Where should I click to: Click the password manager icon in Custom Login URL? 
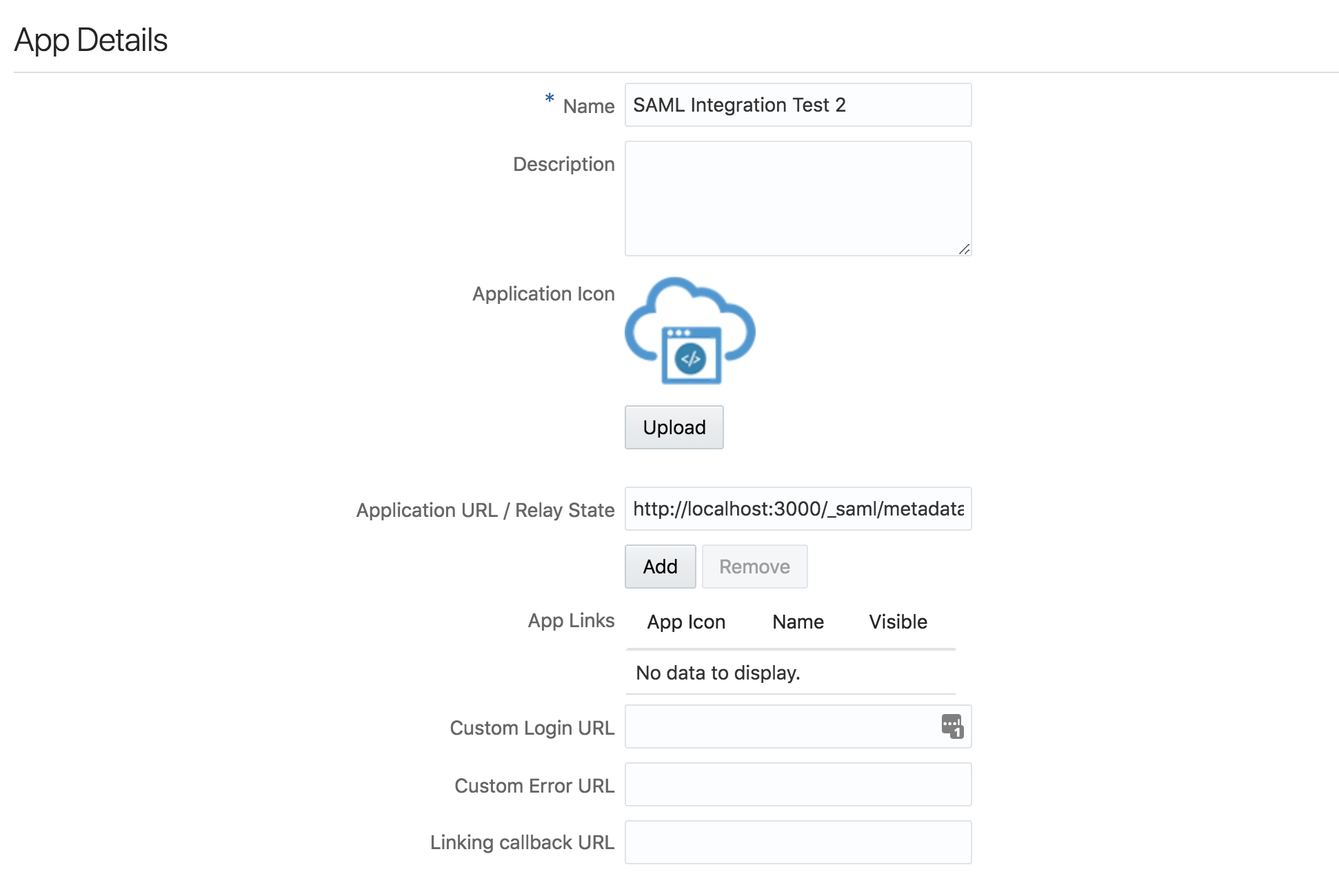pyautogui.click(x=952, y=726)
